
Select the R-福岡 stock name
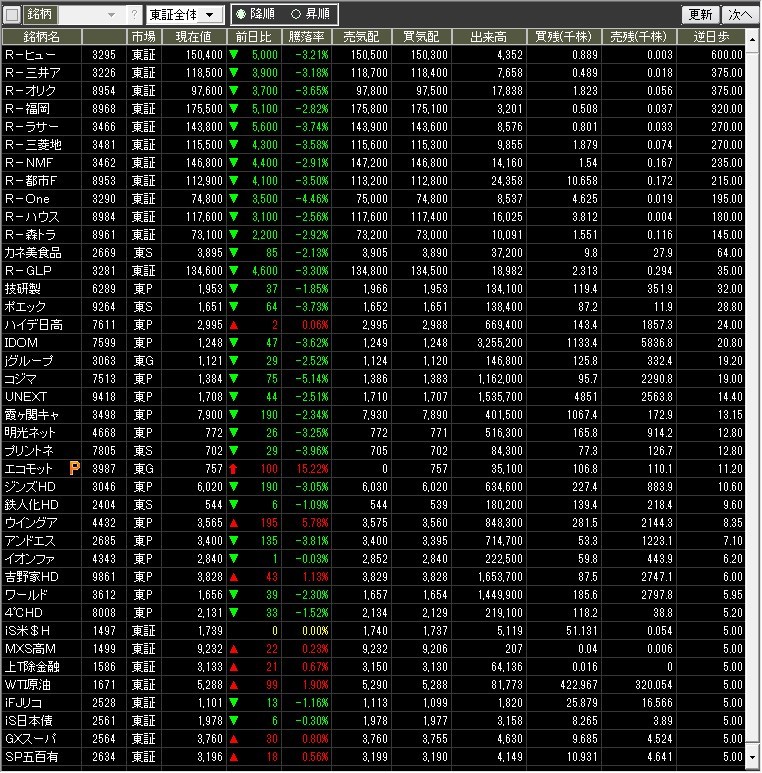click(x=27, y=109)
